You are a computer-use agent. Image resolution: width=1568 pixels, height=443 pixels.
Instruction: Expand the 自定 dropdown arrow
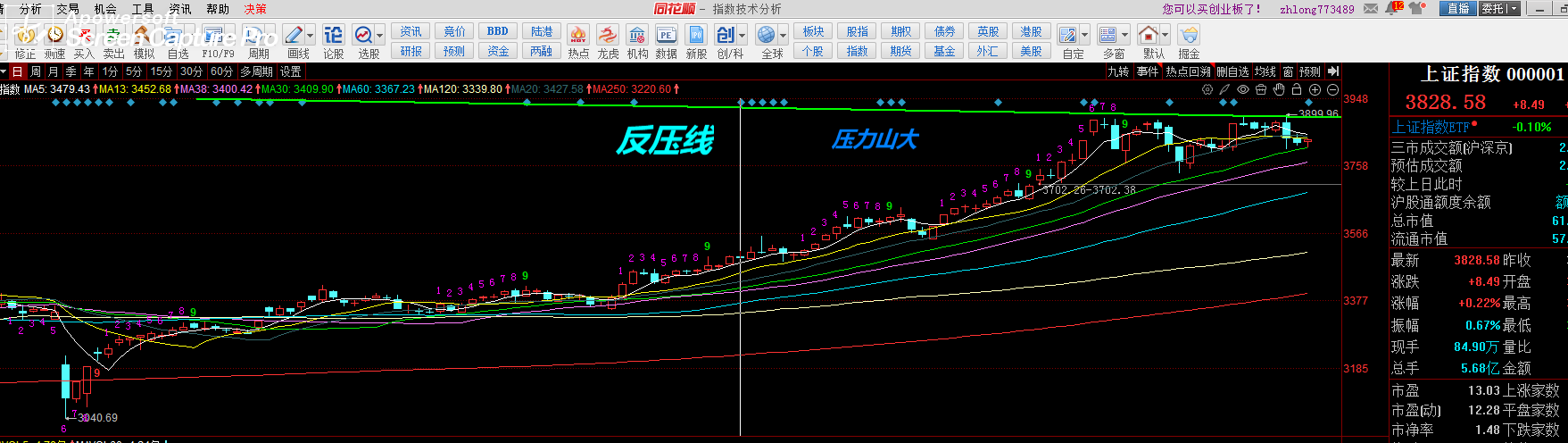1085,35
